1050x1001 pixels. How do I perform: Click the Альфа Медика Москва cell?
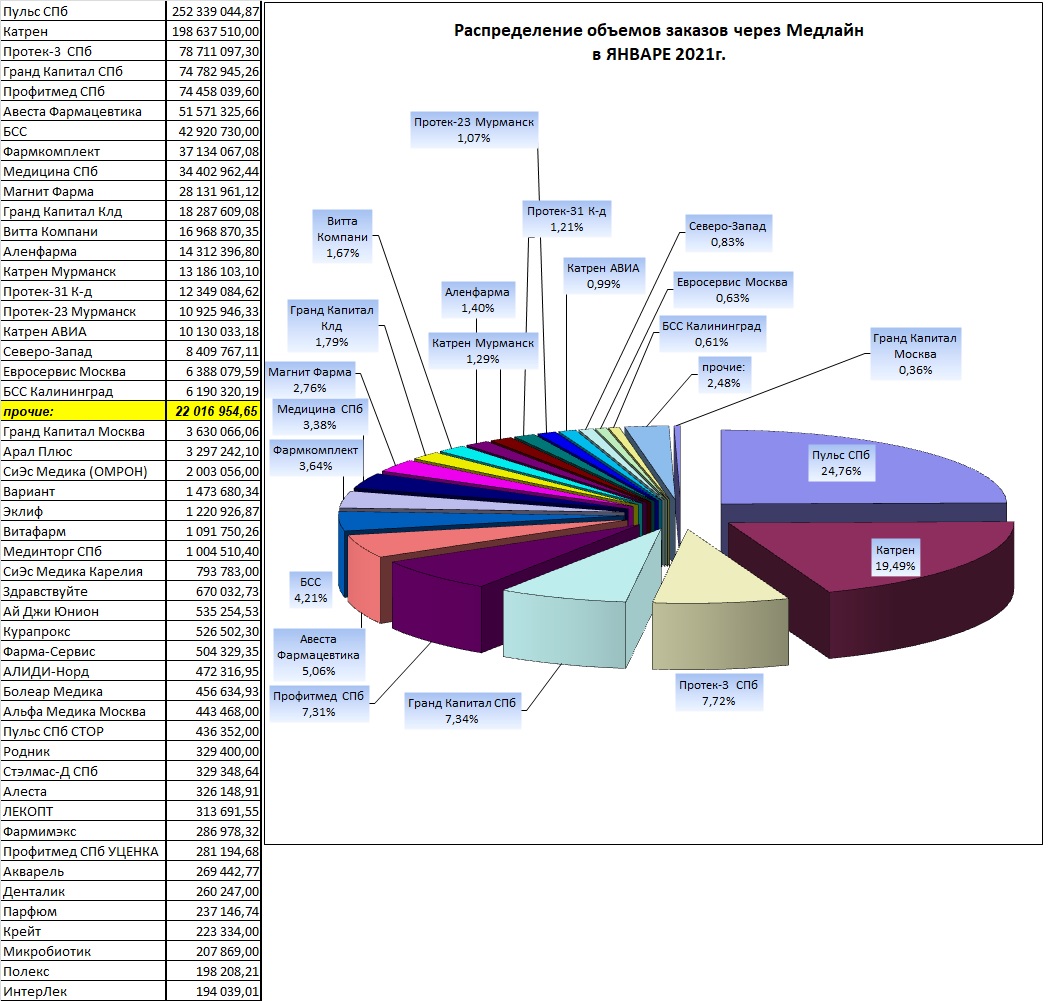pos(83,712)
